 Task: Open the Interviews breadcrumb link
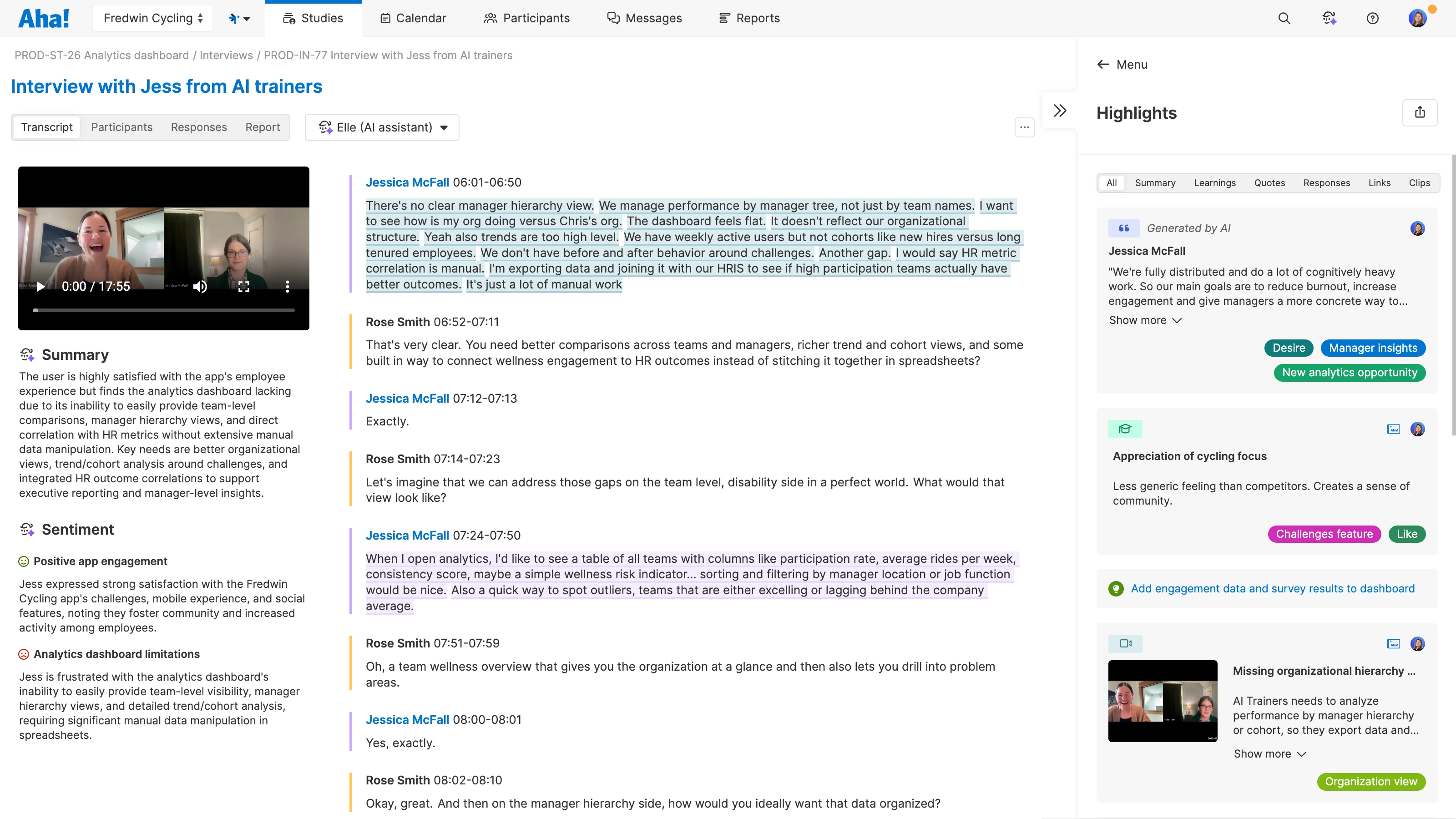pyautogui.click(x=226, y=55)
